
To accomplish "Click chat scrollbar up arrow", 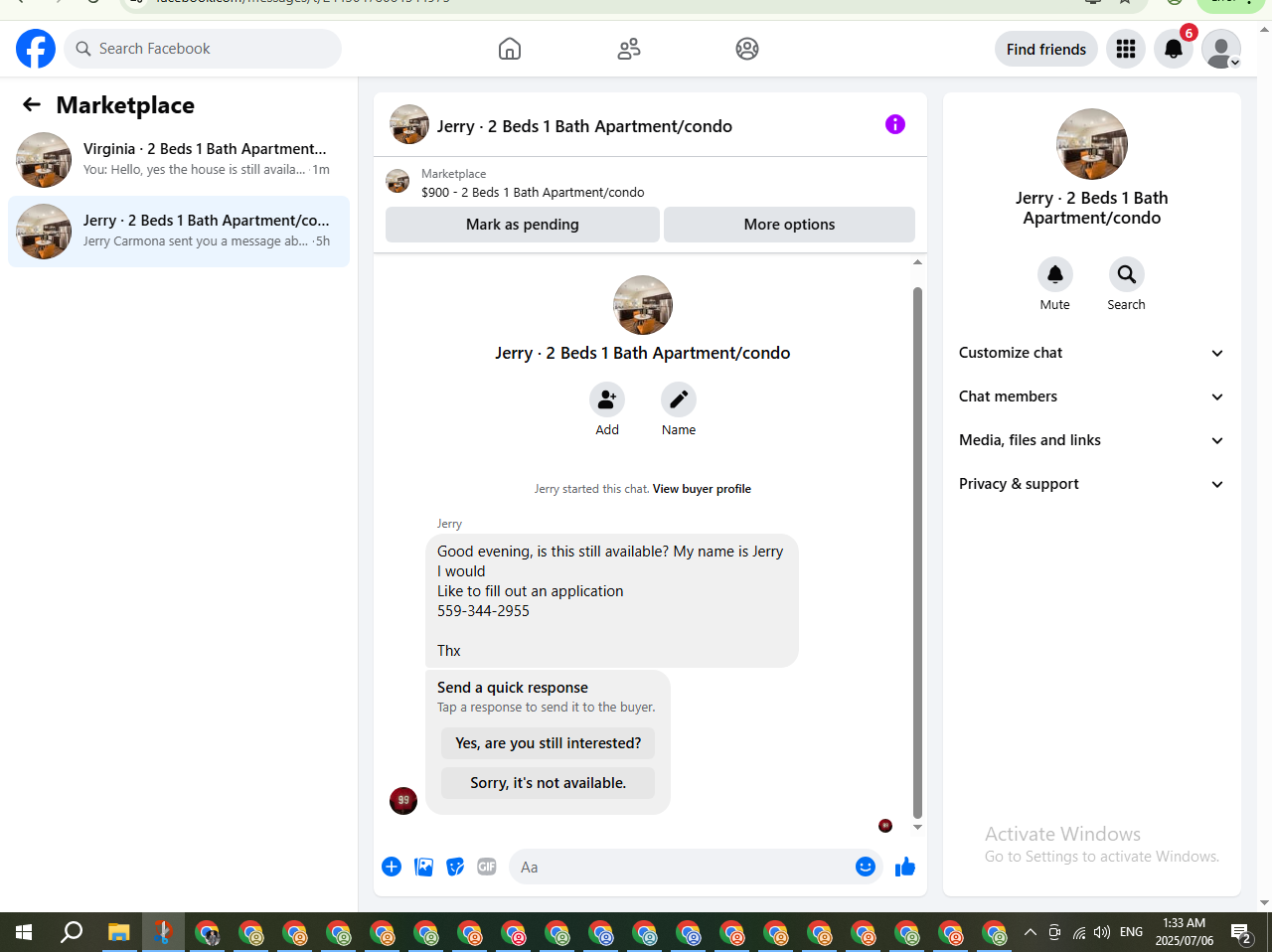I will coord(917,262).
